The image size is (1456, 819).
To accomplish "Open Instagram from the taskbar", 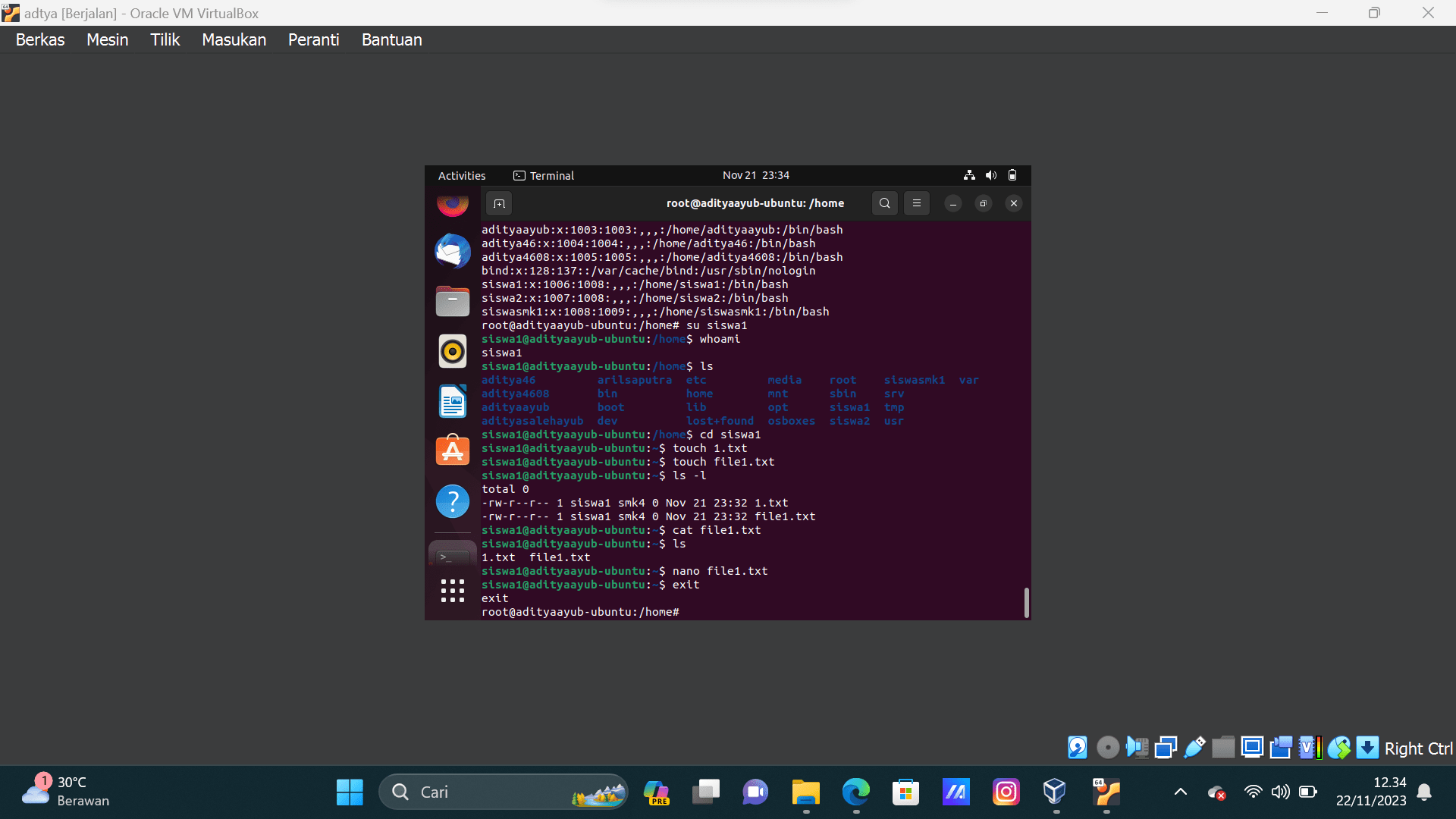I will coord(1006,792).
